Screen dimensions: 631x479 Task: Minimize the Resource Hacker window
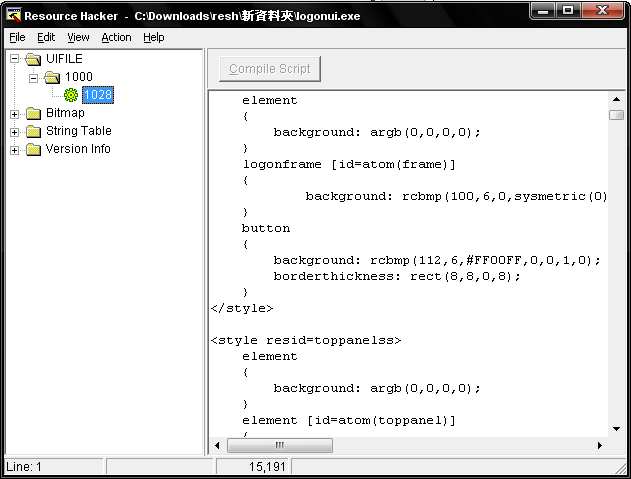[x=543, y=10]
